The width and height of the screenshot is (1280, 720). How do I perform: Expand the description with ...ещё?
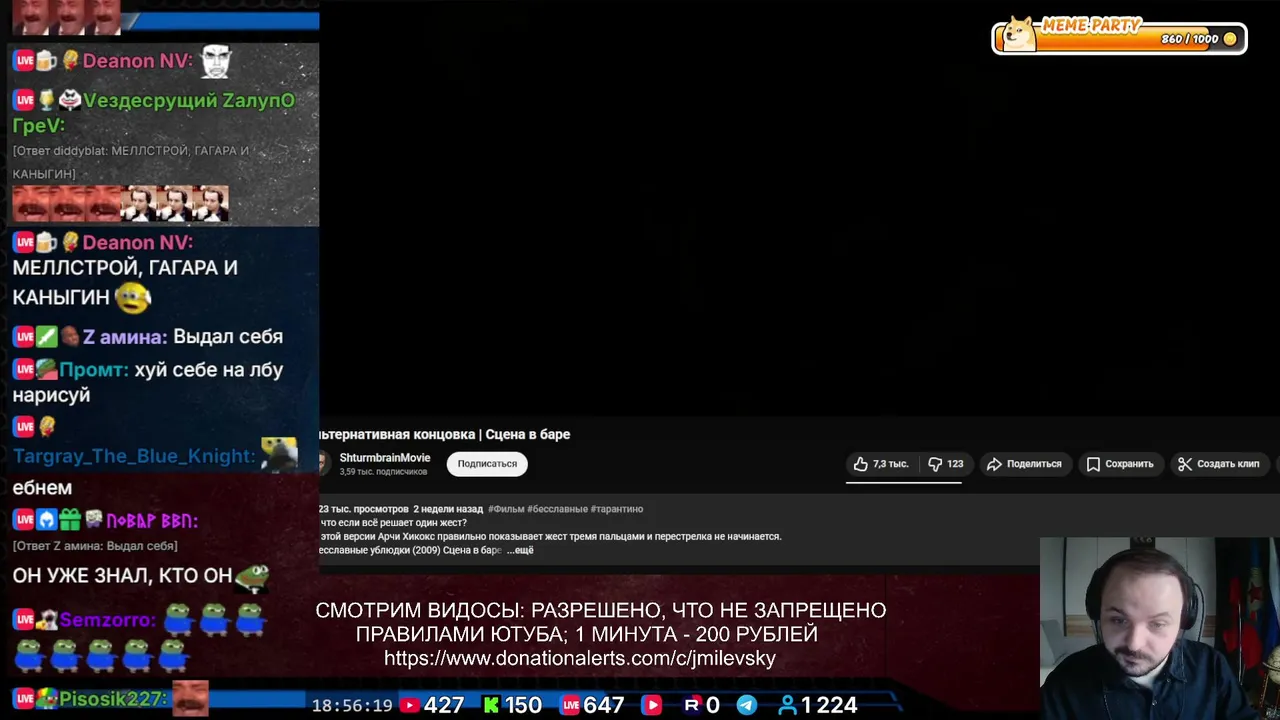point(520,551)
